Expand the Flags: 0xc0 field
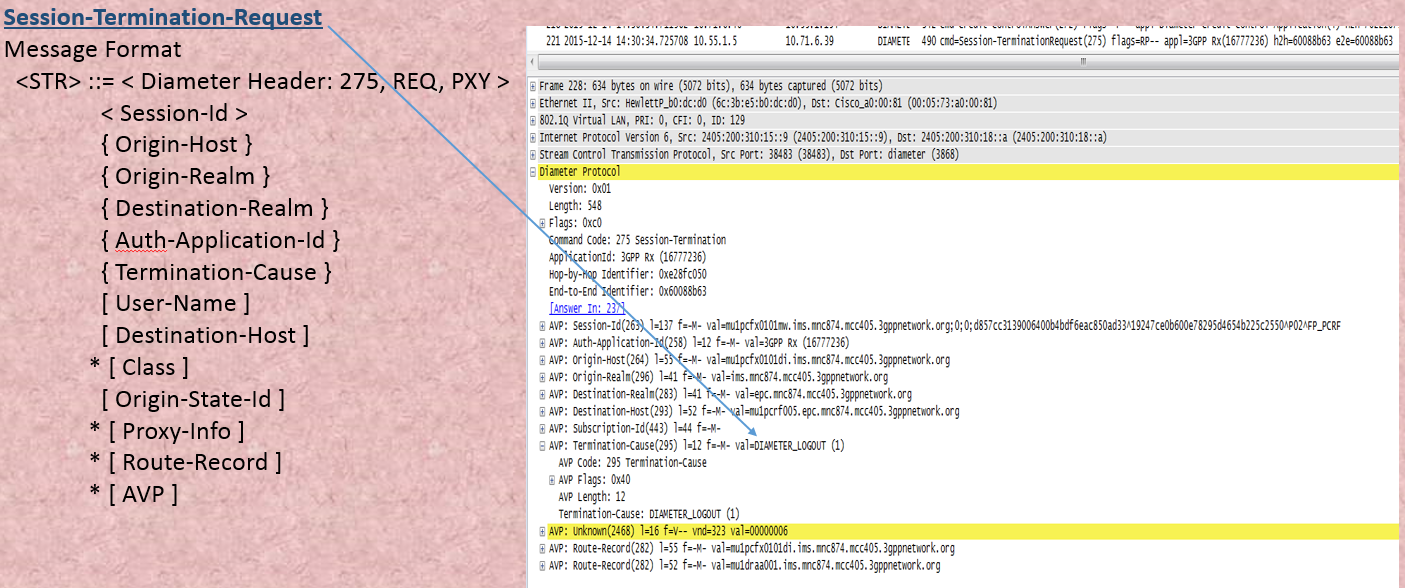The image size is (1405, 588). 541,222
